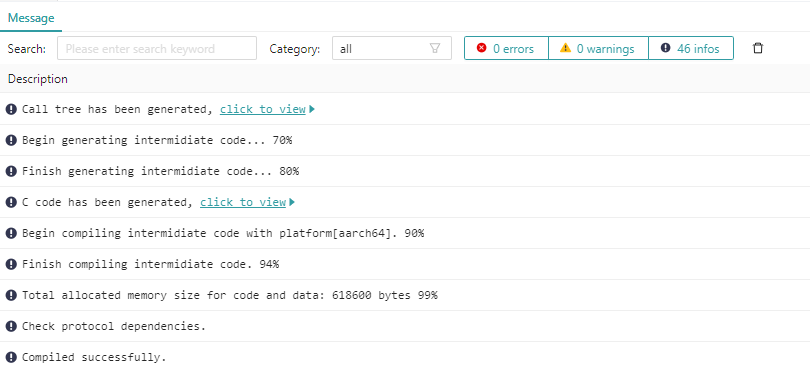This screenshot has width=810, height=372.
Task: Click info icon beside 'Check protocol dependencies.'
Action: click(11, 326)
